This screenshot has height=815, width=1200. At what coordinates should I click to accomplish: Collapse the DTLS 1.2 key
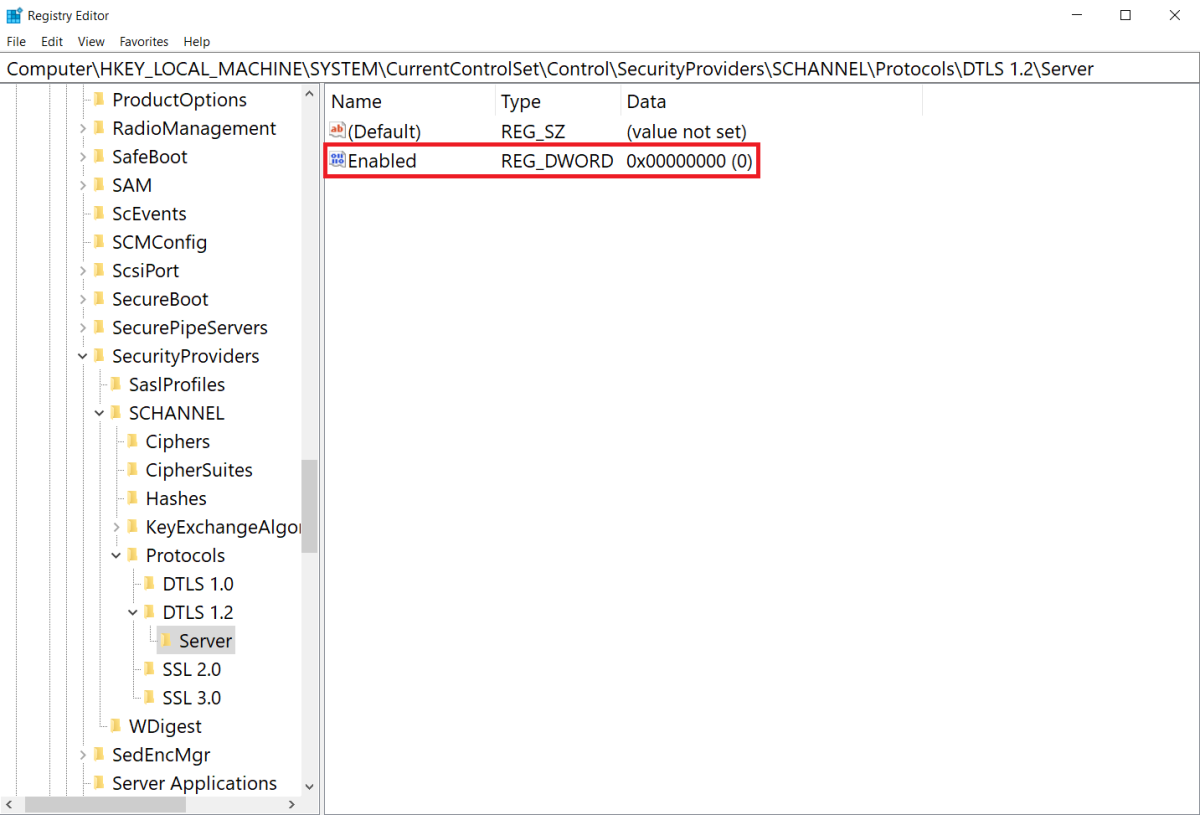134,613
